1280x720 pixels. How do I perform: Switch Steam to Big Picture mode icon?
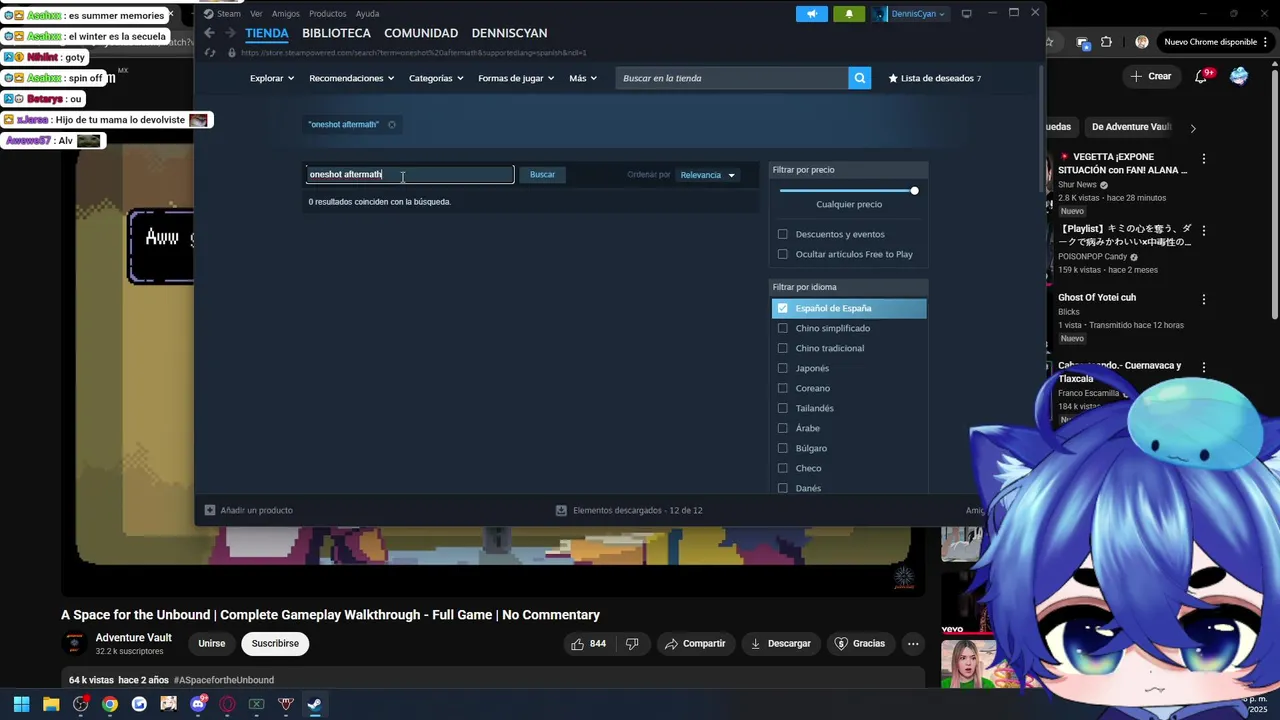(967, 14)
